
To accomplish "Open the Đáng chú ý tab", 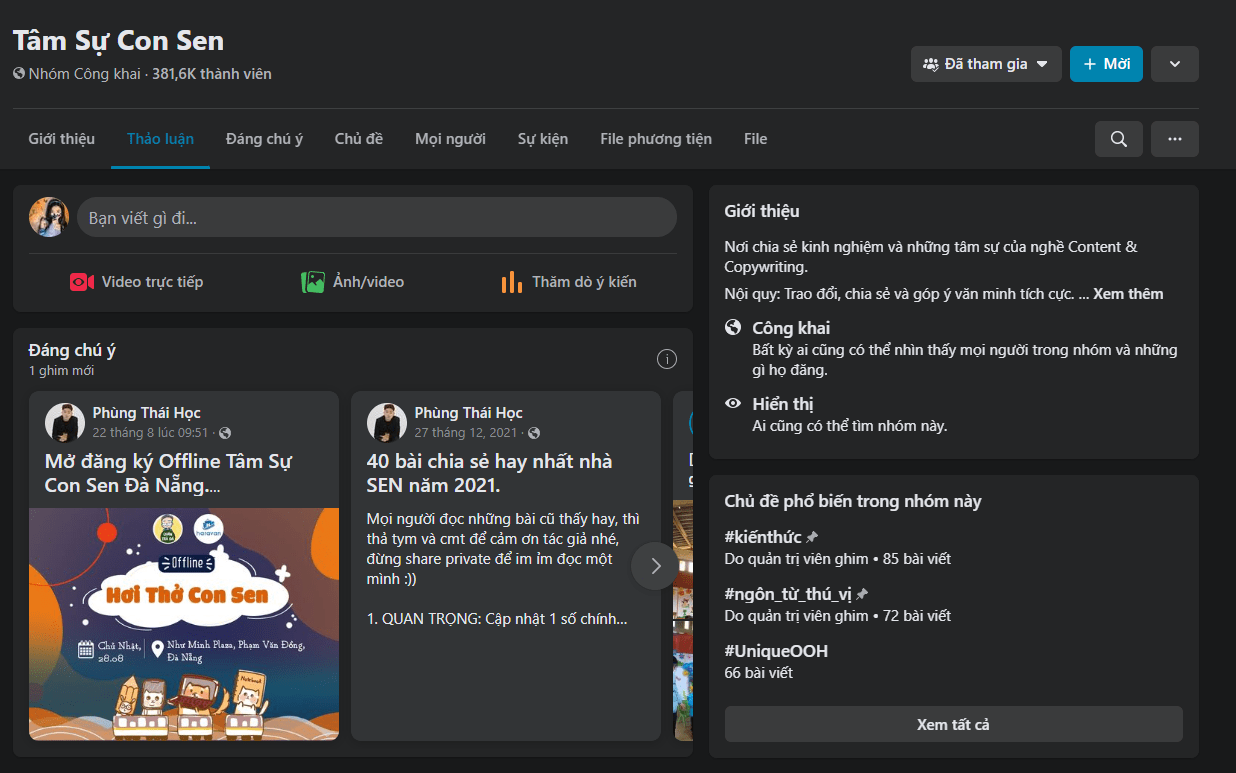I will (264, 139).
